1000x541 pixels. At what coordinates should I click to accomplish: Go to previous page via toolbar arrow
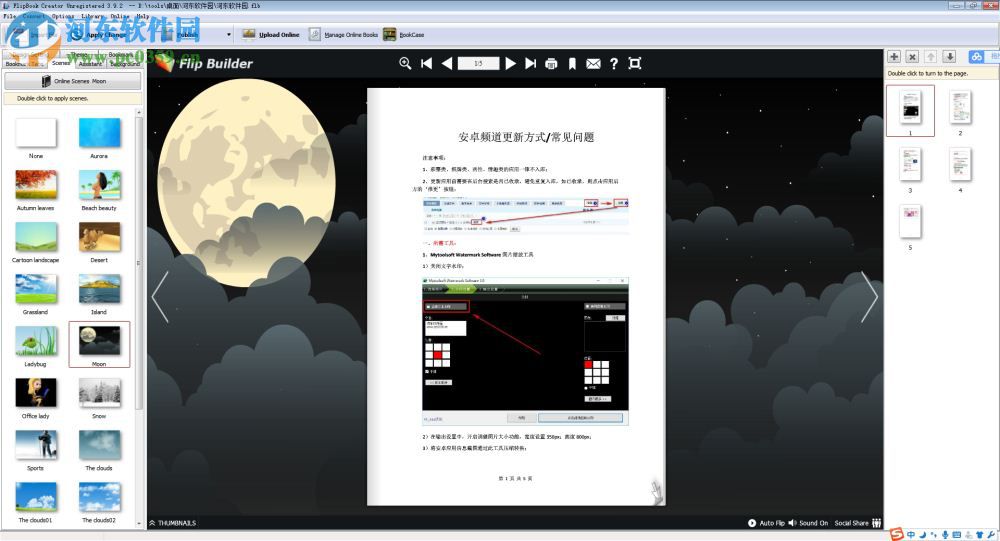pos(446,63)
